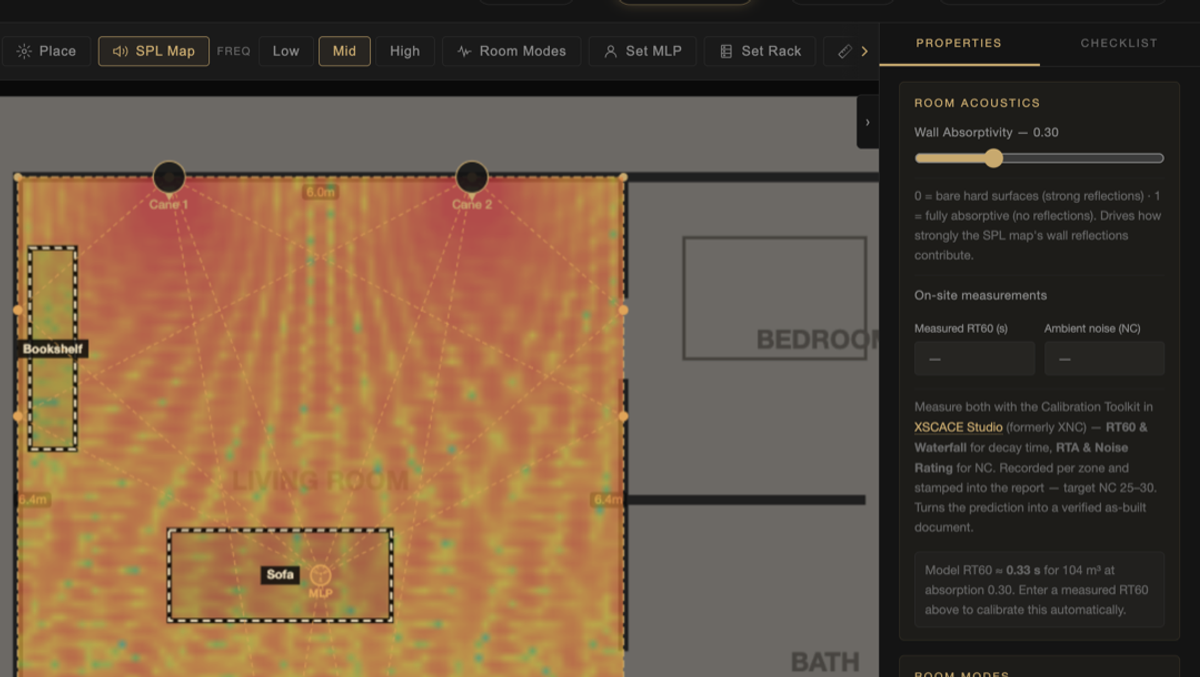The width and height of the screenshot is (1200, 677).
Task: Toggle the SPL Map overlay
Action: pos(154,51)
